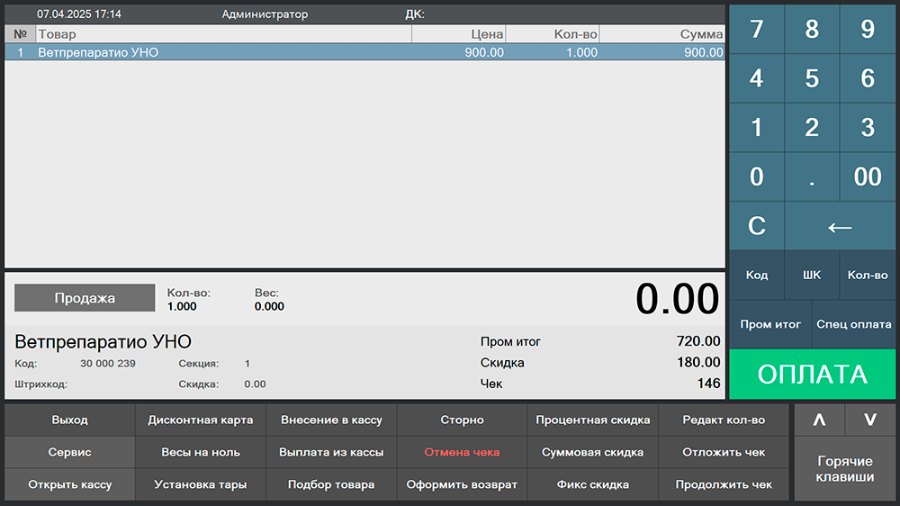This screenshot has height=506, width=900.
Task: Click Выплата из кассы
Action: pyautogui.click(x=331, y=452)
